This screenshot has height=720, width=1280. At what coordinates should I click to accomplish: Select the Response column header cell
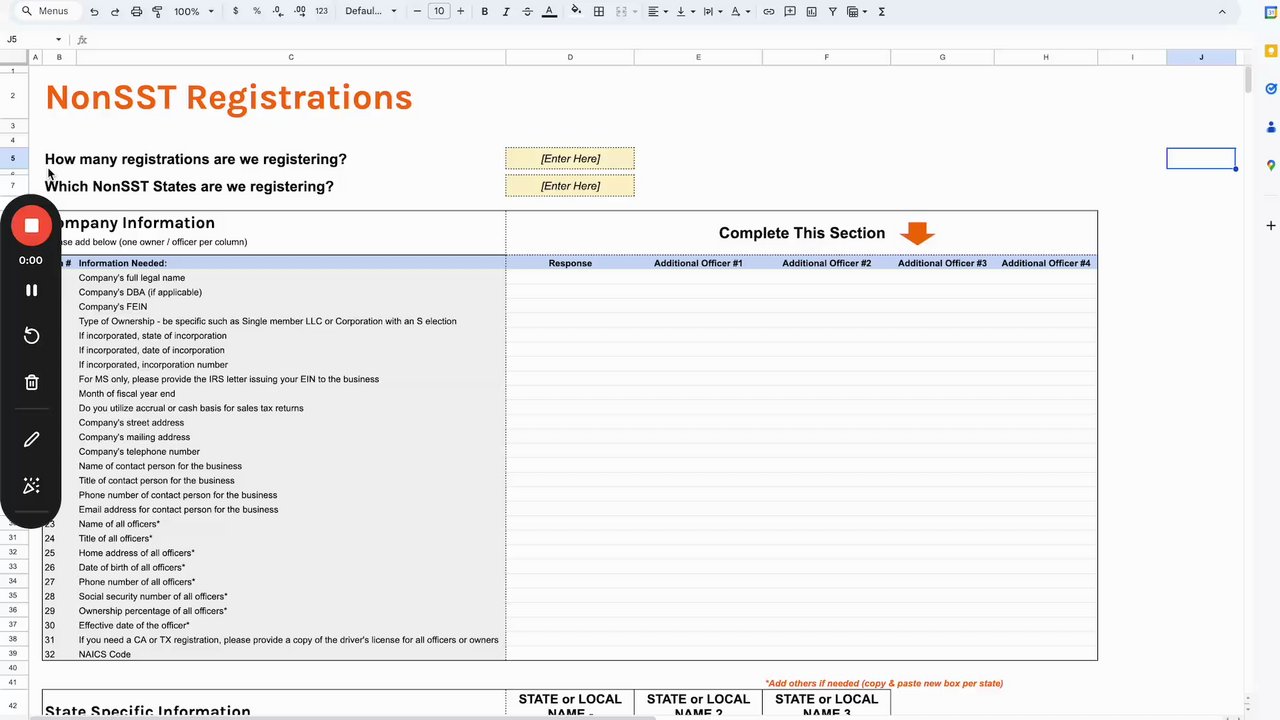[570, 263]
